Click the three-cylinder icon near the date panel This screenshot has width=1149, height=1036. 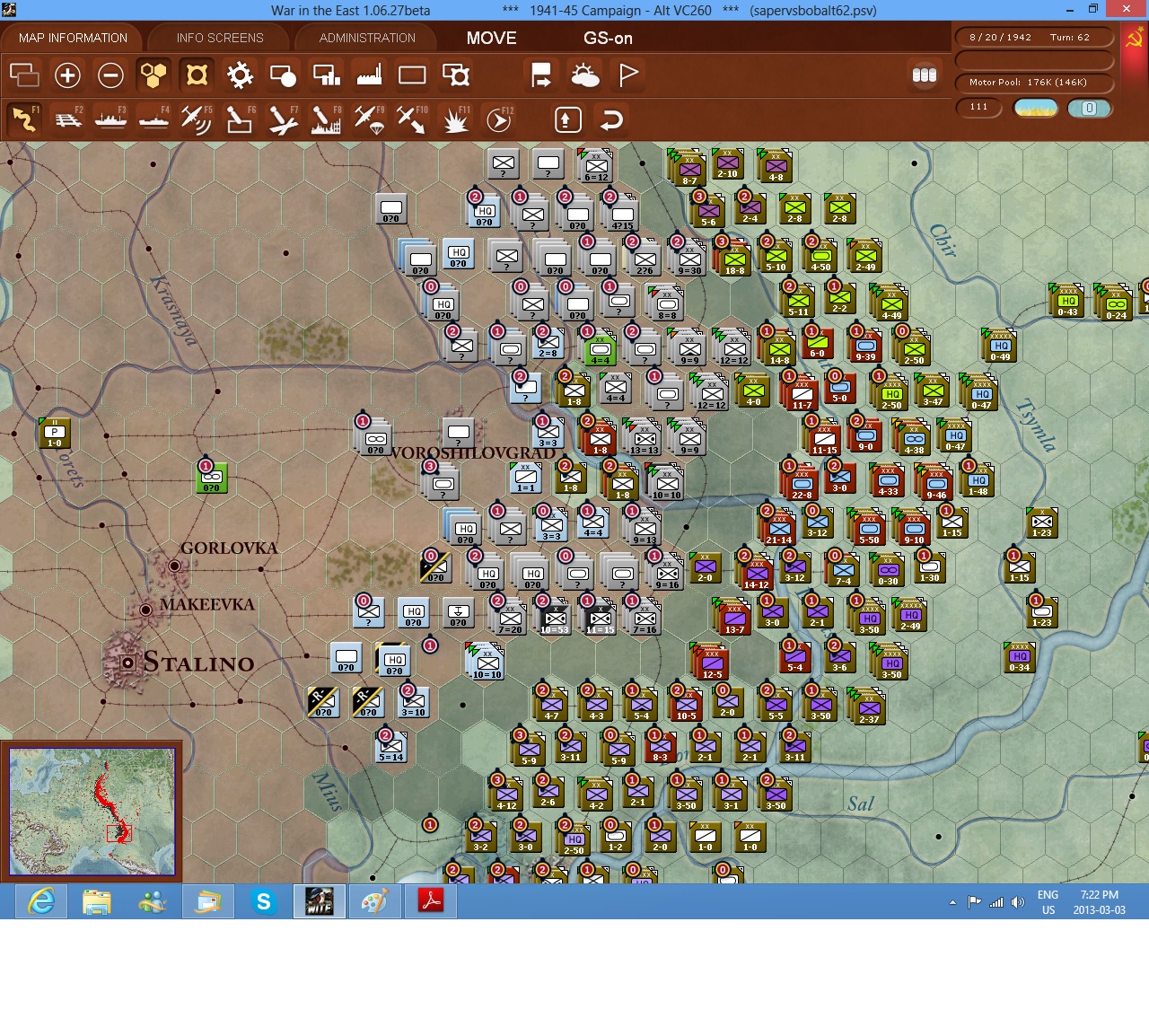point(925,75)
